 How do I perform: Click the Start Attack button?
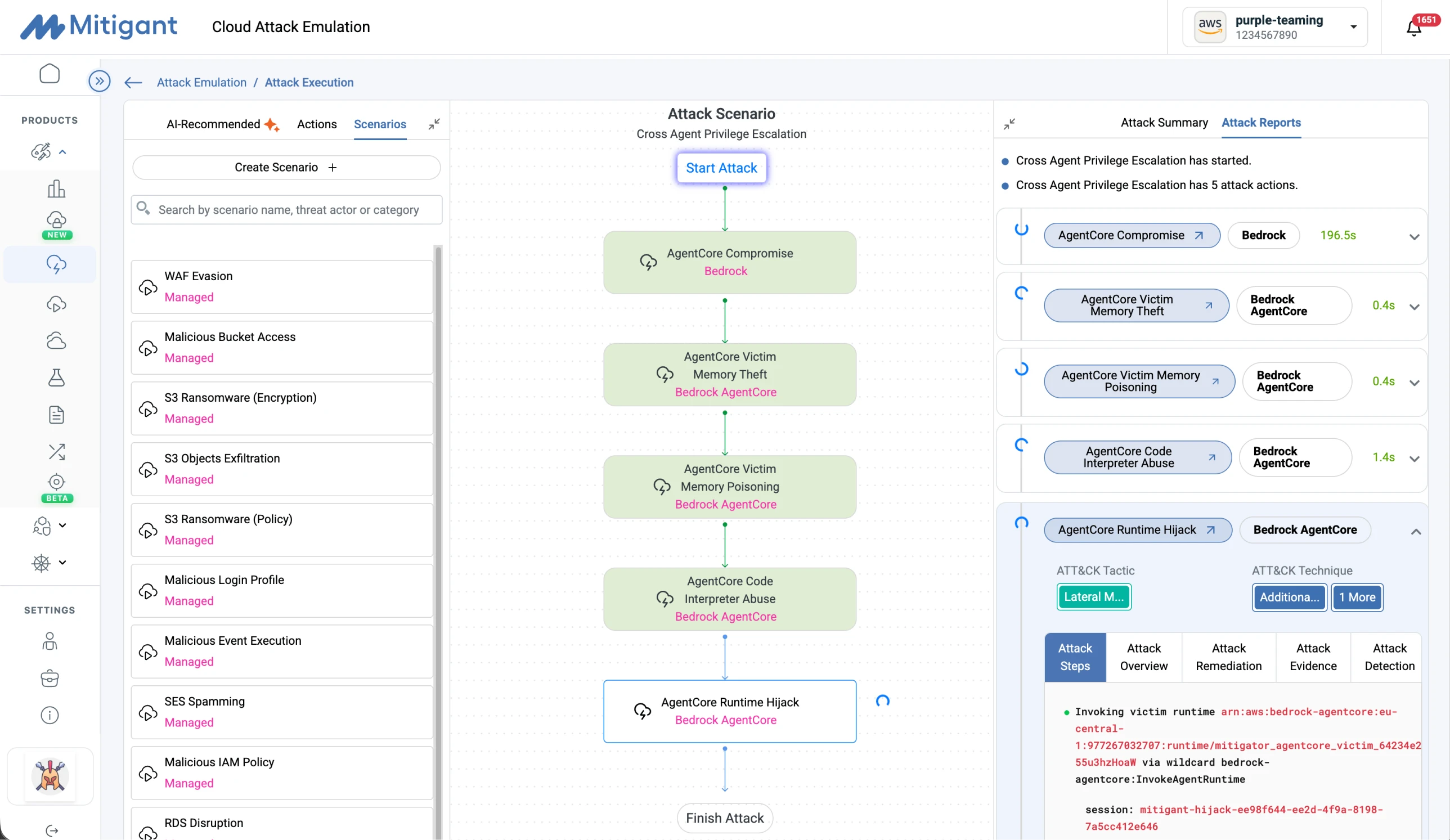pyautogui.click(x=721, y=168)
